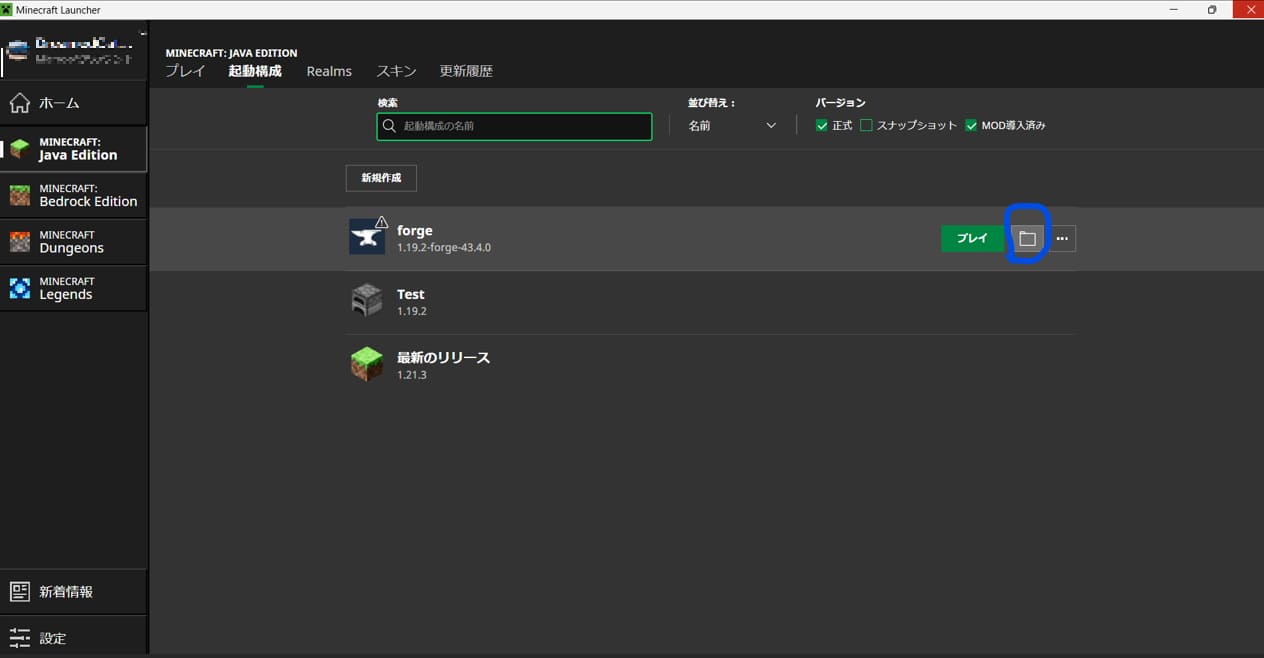Toggle the MOD導入済み checkbox
This screenshot has height=658, width=1264.
tap(971, 126)
